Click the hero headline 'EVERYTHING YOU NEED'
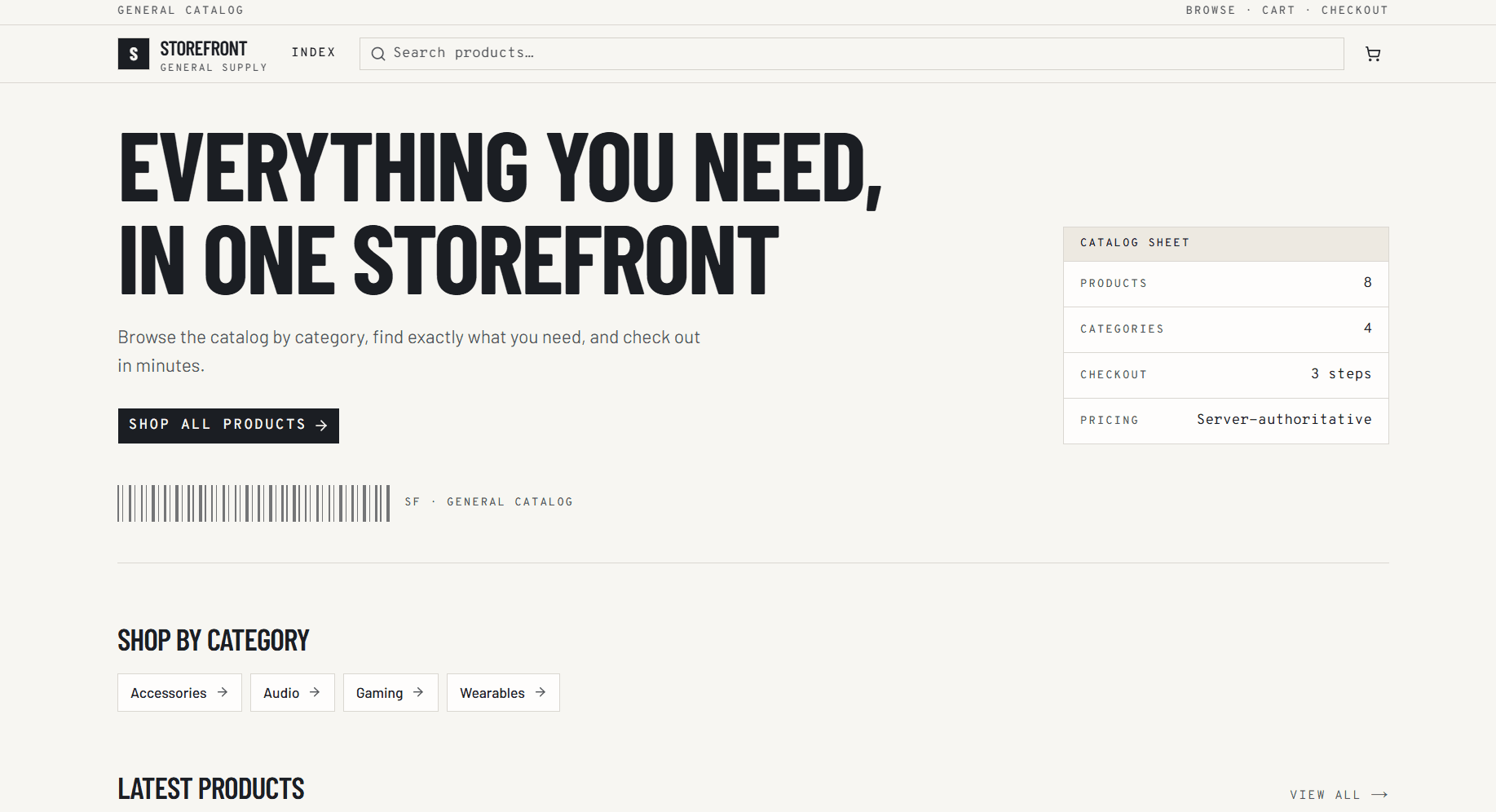 click(501, 168)
